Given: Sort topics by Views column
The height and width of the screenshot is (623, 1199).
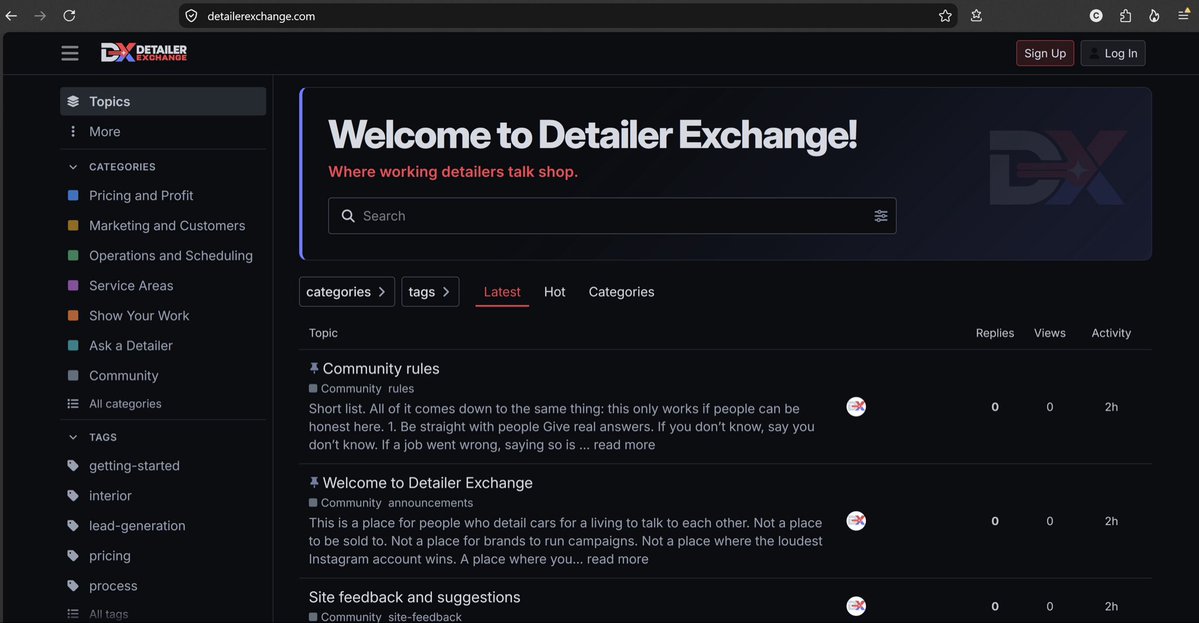Looking at the screenshot, I should pos(1049,333).
